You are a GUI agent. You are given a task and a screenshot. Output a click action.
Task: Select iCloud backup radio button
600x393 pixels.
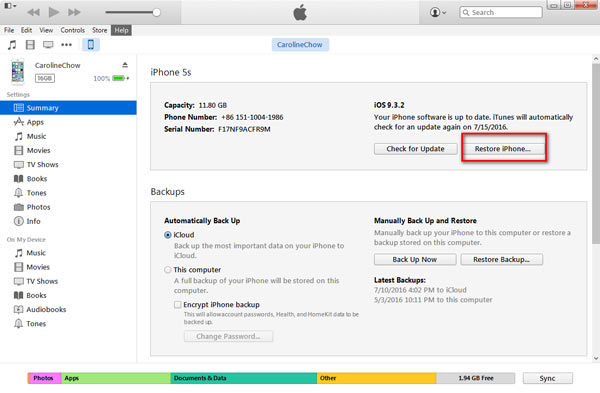point(168,235)
